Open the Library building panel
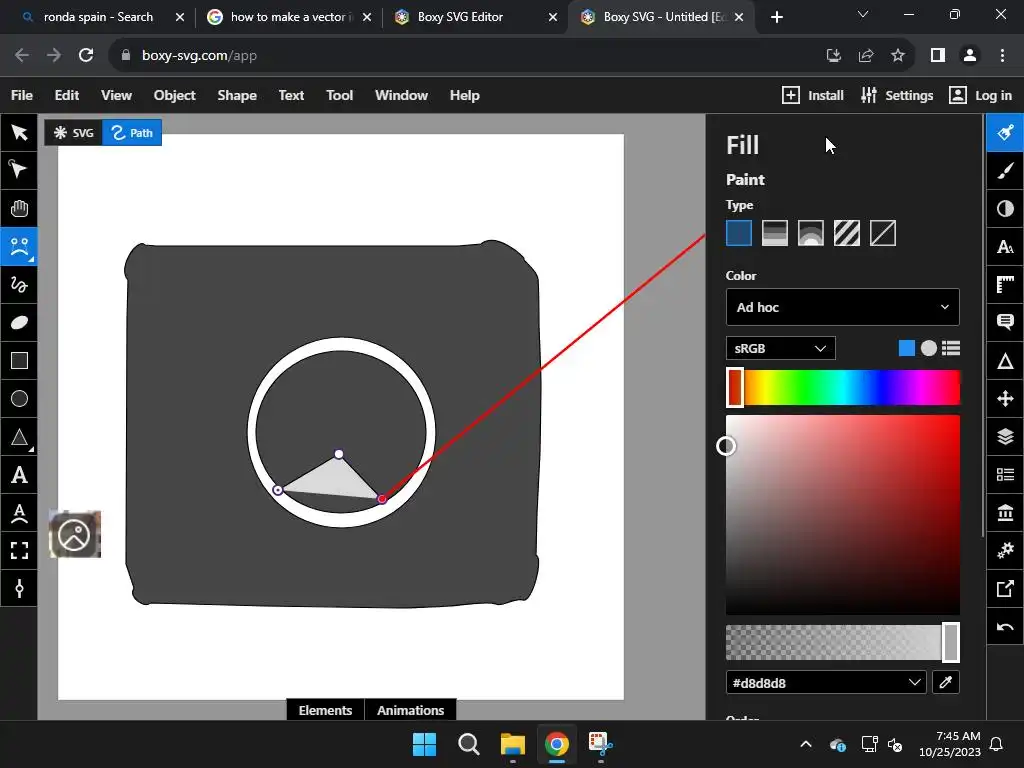The height and width of the screenshot is (768, 1024). click(x=1005, y=513)
